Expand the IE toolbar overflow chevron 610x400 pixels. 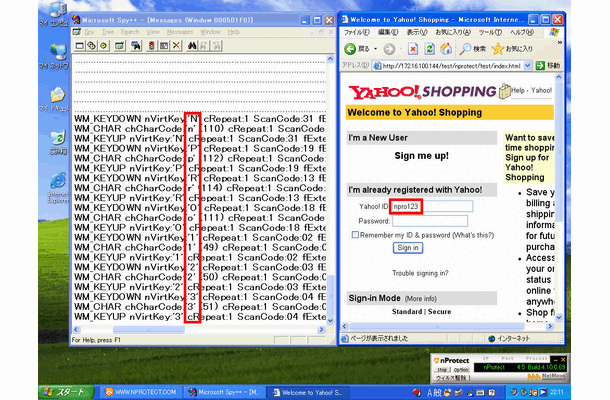(559, 43)
